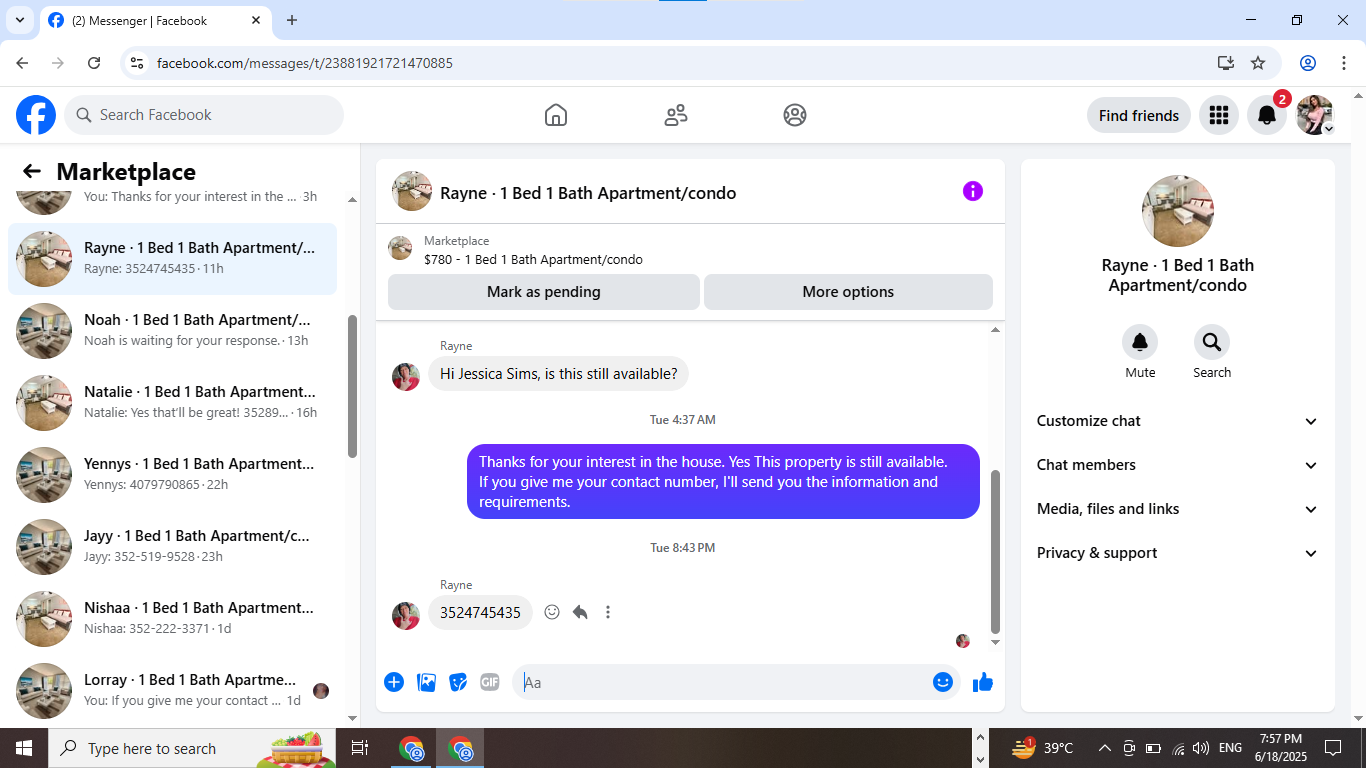Open Chrome's three-dot menu
The image size is (1366, 768).
[x=1344, y=63]
